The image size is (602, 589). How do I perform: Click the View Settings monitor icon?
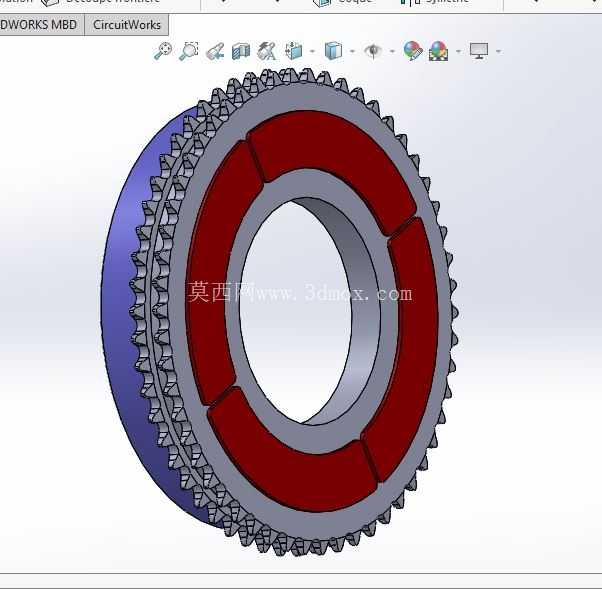(479, 51)
